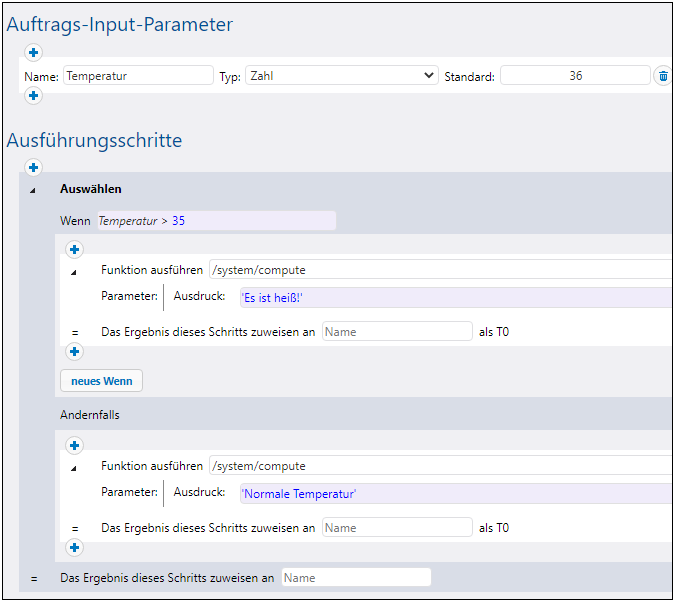Edit the Wenn condition Temperatur > 35
The width and height of the screenshot is (675, 602).
click(213, 221)
